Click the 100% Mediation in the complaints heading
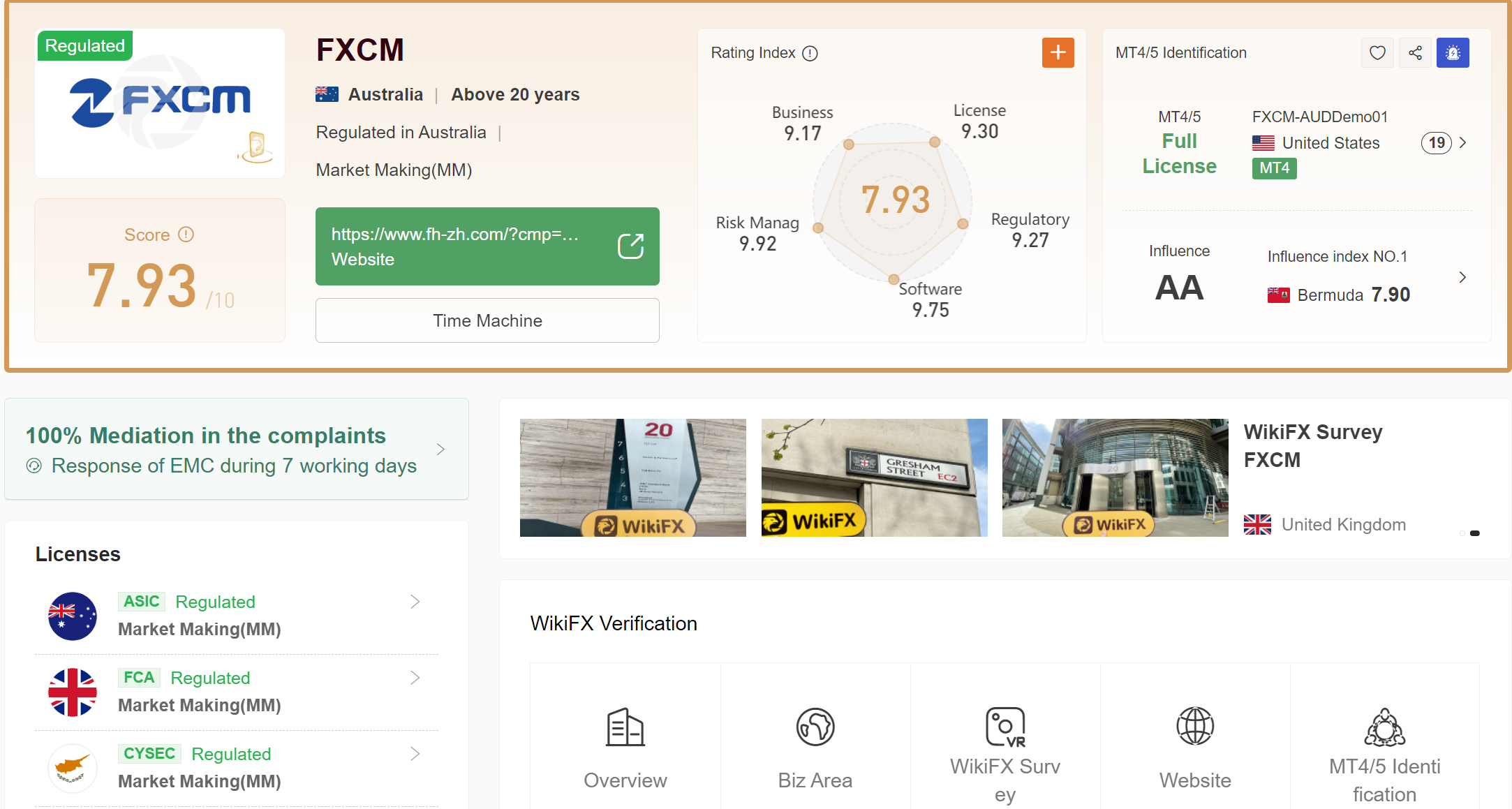The width and height of the screenshot is (1512, 809). [205, 436]
